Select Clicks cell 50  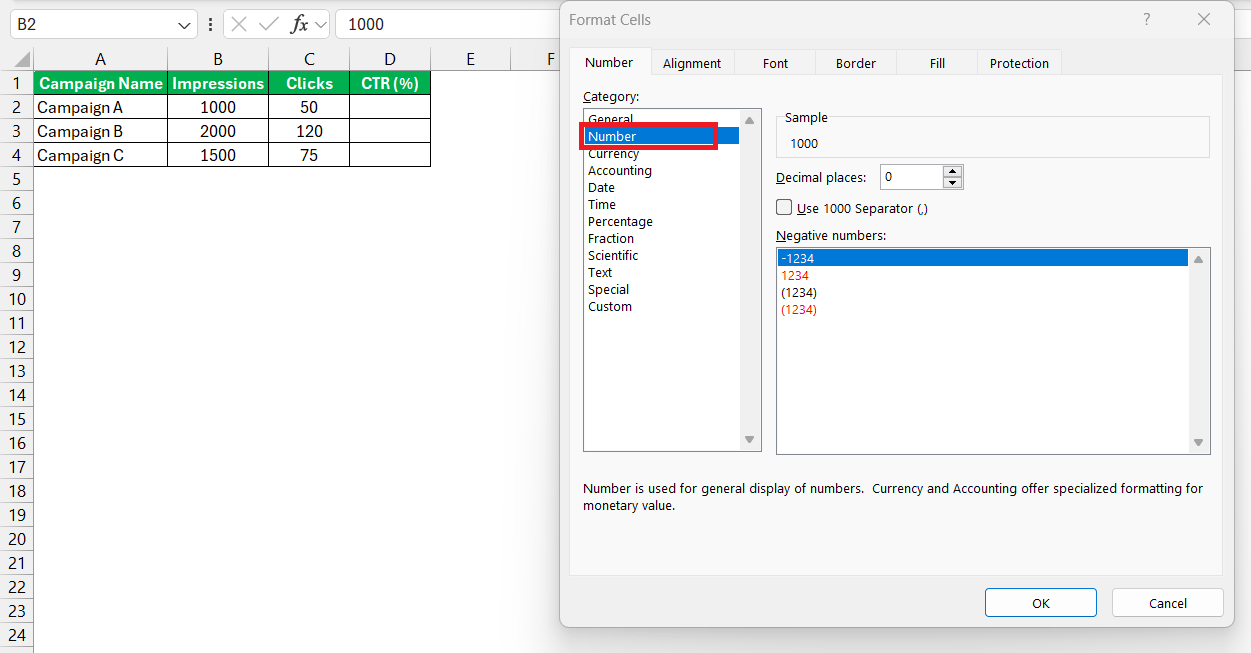click(309, 107)
